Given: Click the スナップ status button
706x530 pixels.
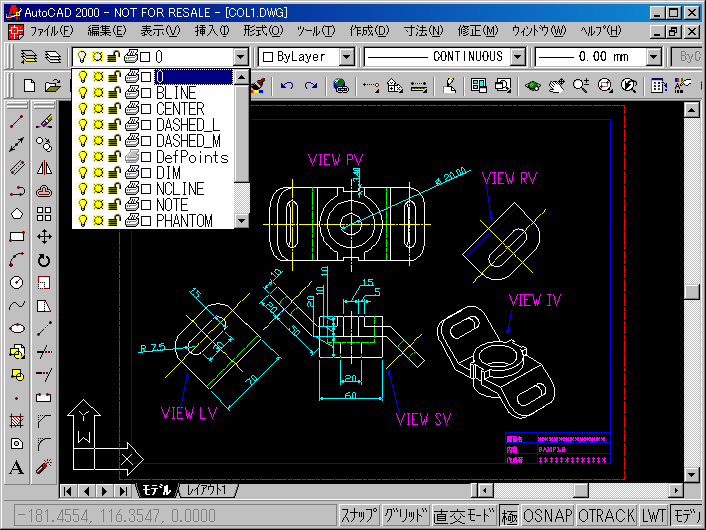Looking at the screenshot, I should click(359, 516).
